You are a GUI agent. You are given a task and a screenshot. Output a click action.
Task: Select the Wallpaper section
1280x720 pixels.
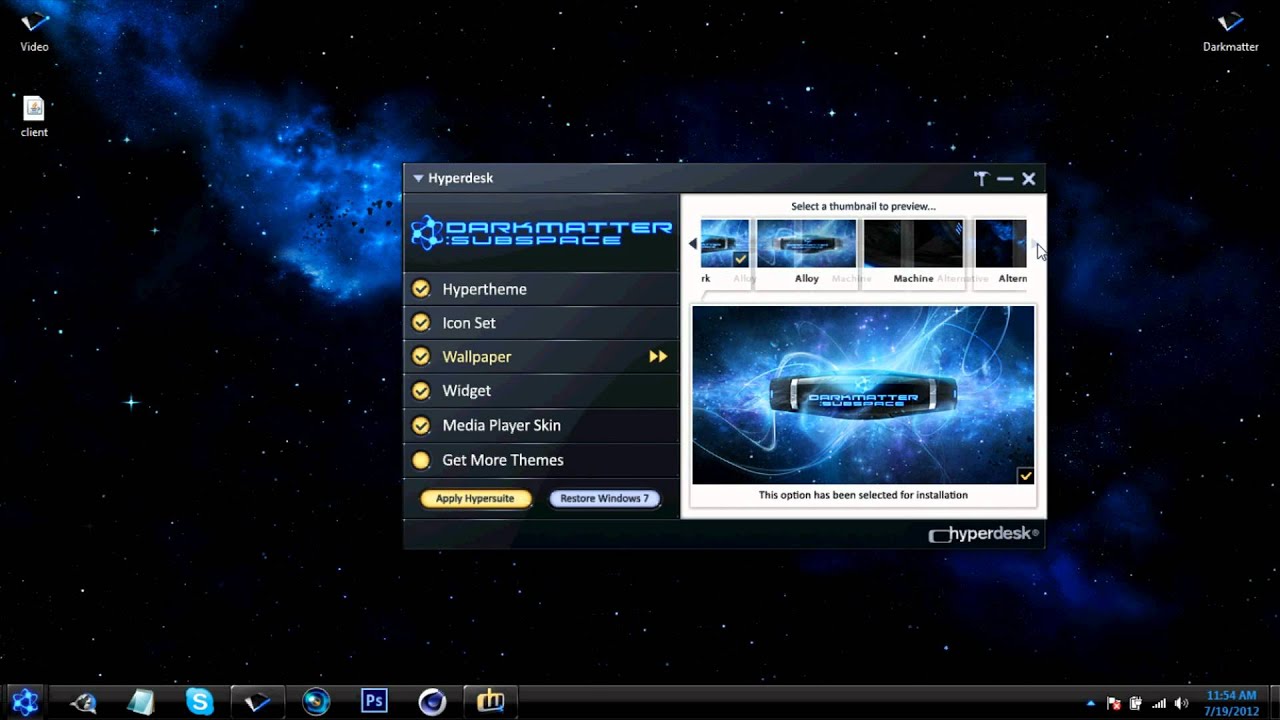coord(541,357)
